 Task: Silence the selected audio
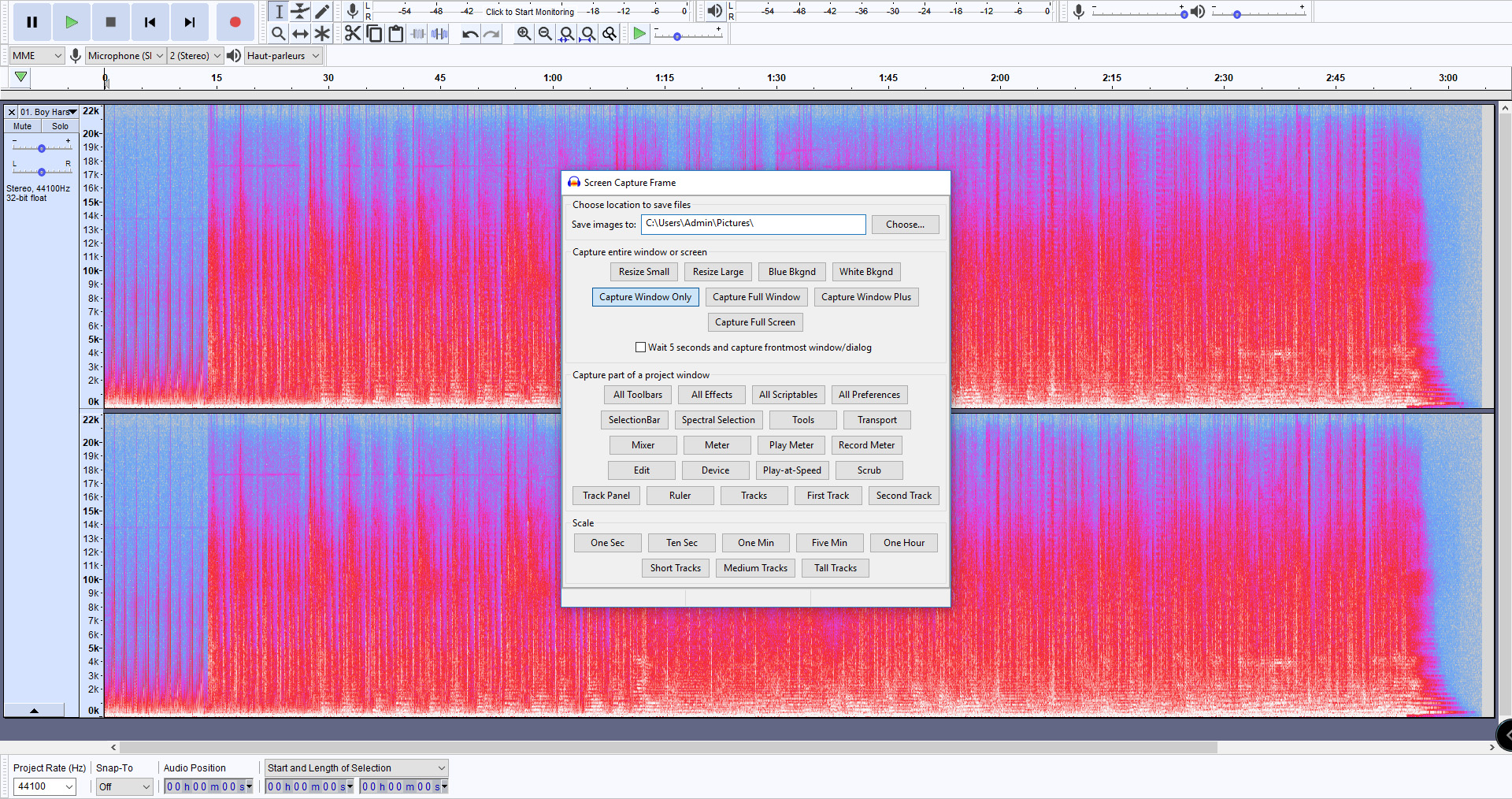point(439,33)
